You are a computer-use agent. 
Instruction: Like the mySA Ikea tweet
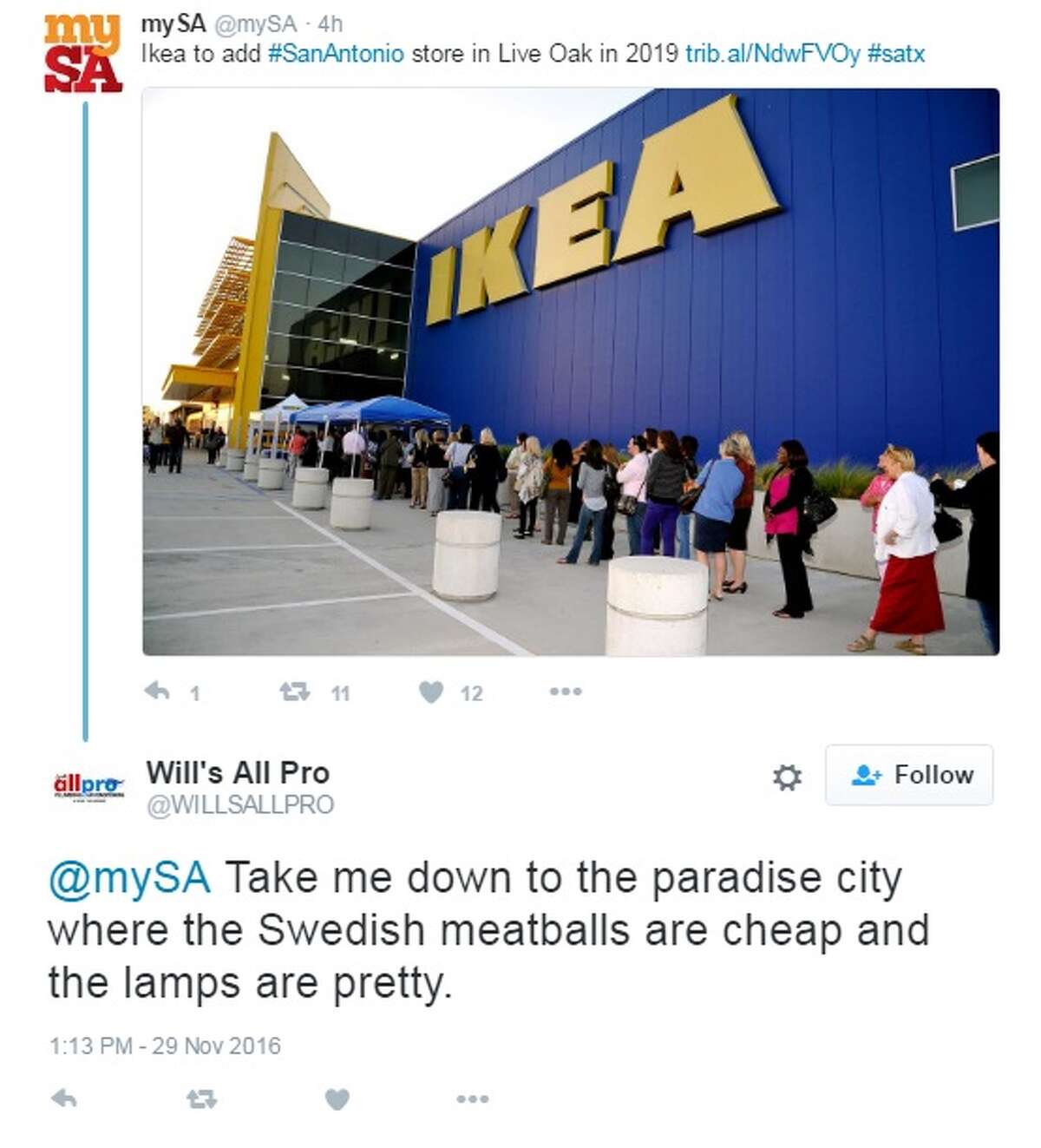(431, 692)
